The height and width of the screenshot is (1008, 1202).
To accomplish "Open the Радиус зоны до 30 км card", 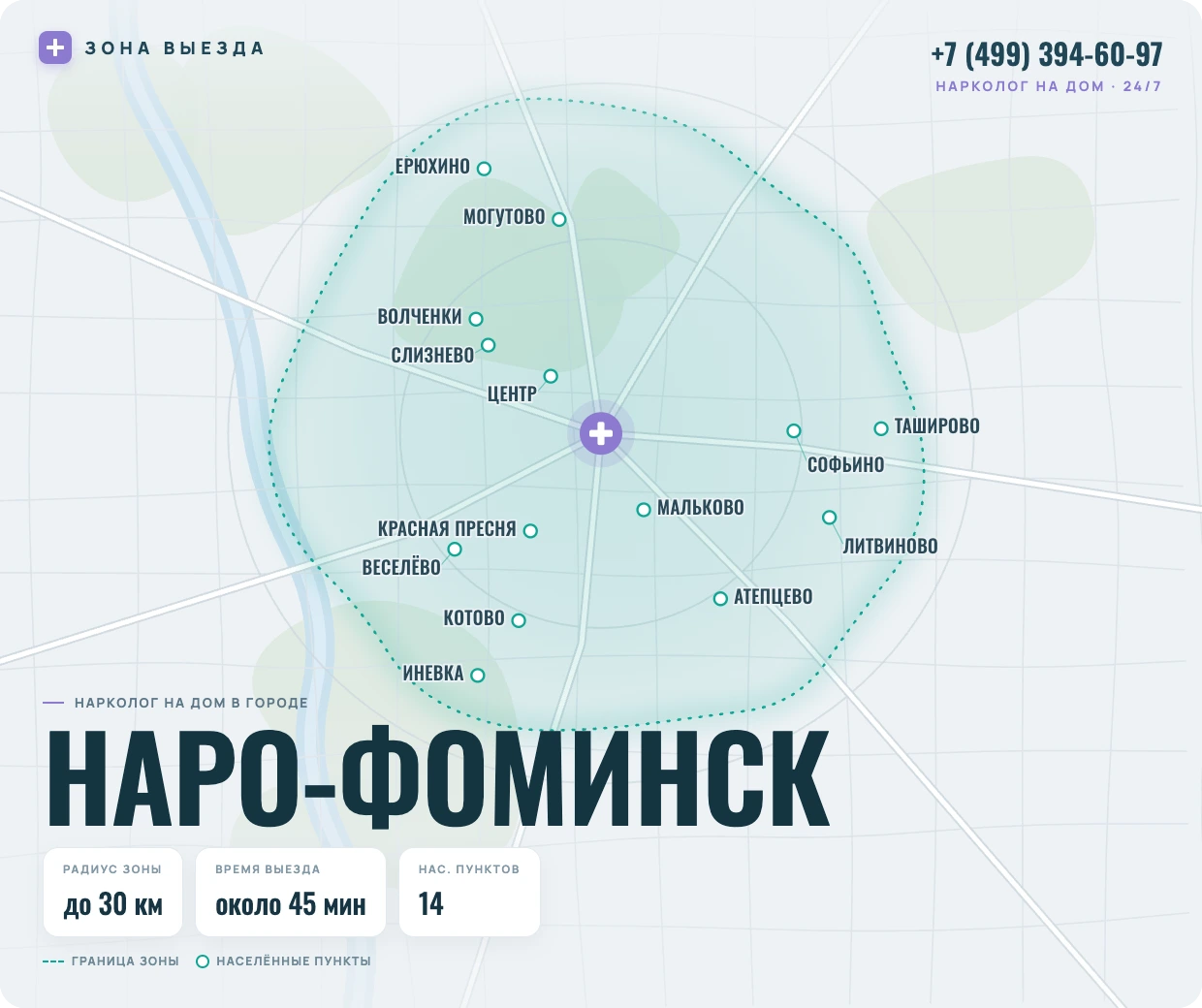I will [x=112, y=893].
